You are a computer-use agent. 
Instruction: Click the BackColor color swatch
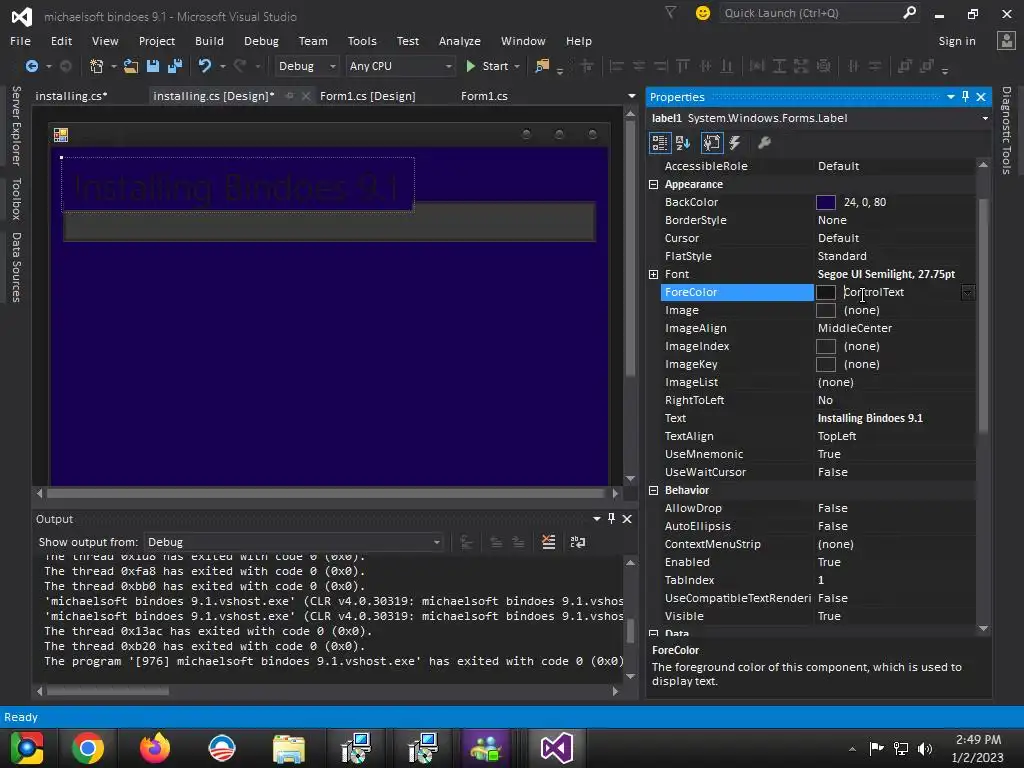[x=825, y=202]
